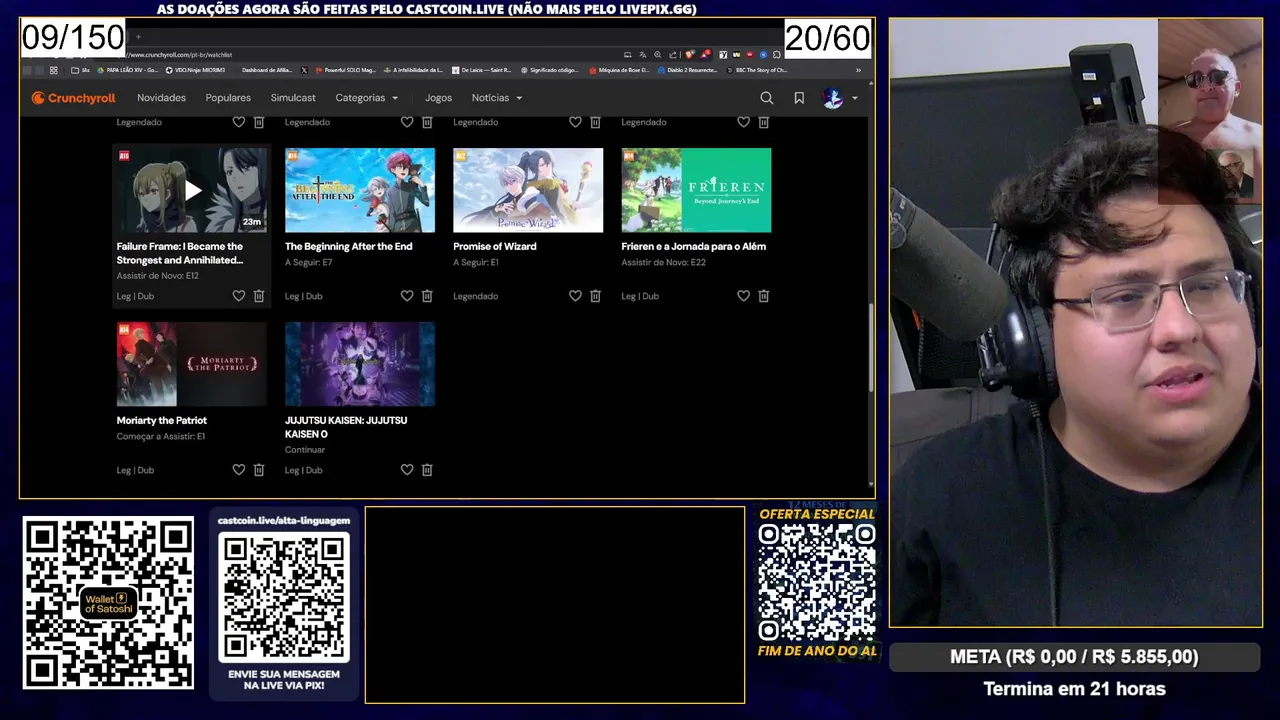Click the profile avatar in Crunchyroll header
The height and width of the screenshot is (720, 1280).
833,98
